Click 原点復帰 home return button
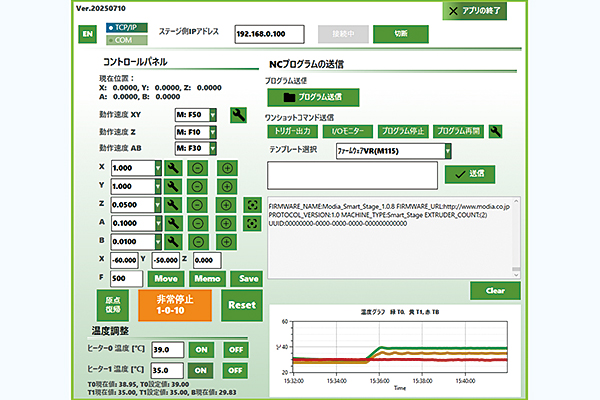600x400 pixels. [x=113, y=305]
